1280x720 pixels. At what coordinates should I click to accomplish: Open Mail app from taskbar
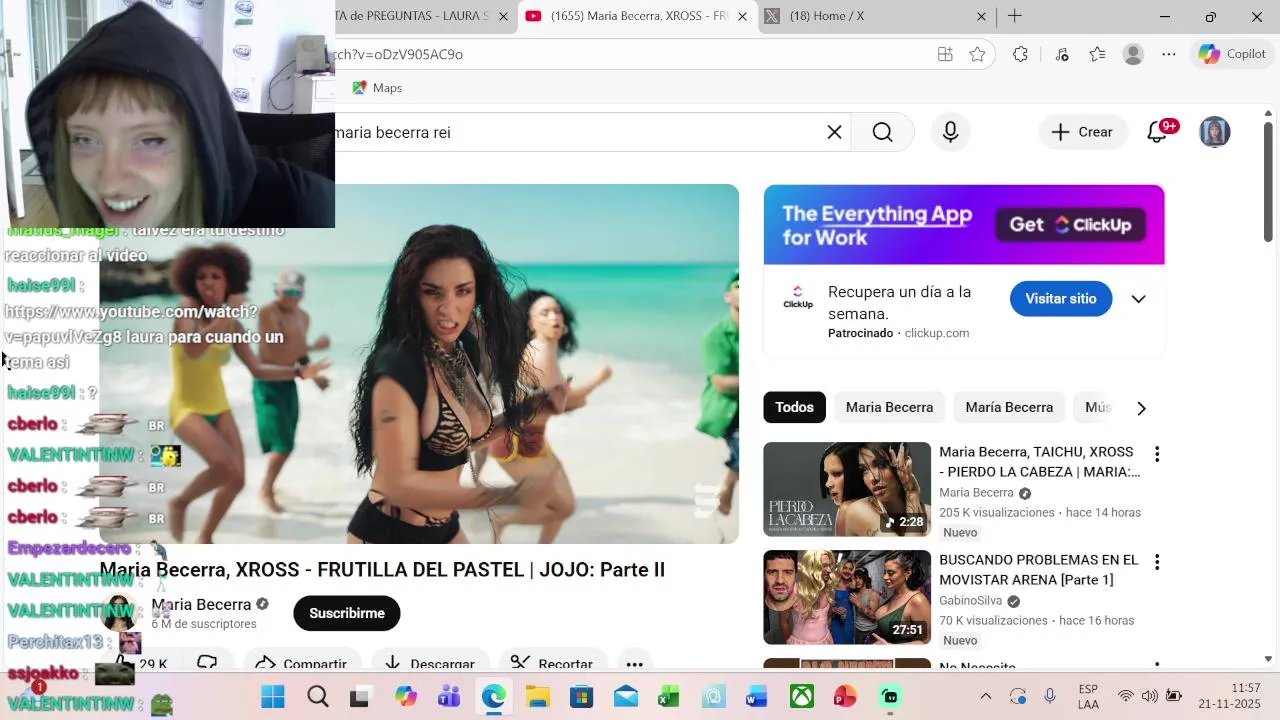pyautogui.click(x=625, y=696)
